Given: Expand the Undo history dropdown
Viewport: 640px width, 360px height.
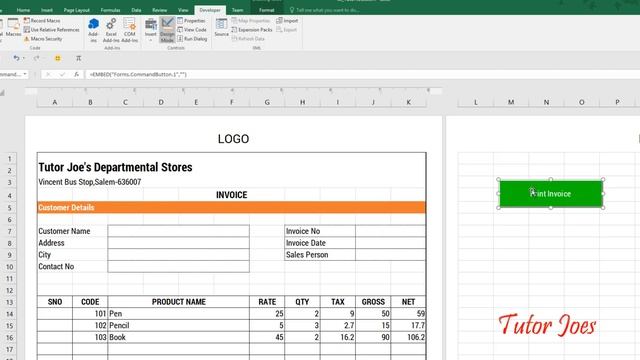Looking at the screenshot, I should pos(24,58).
